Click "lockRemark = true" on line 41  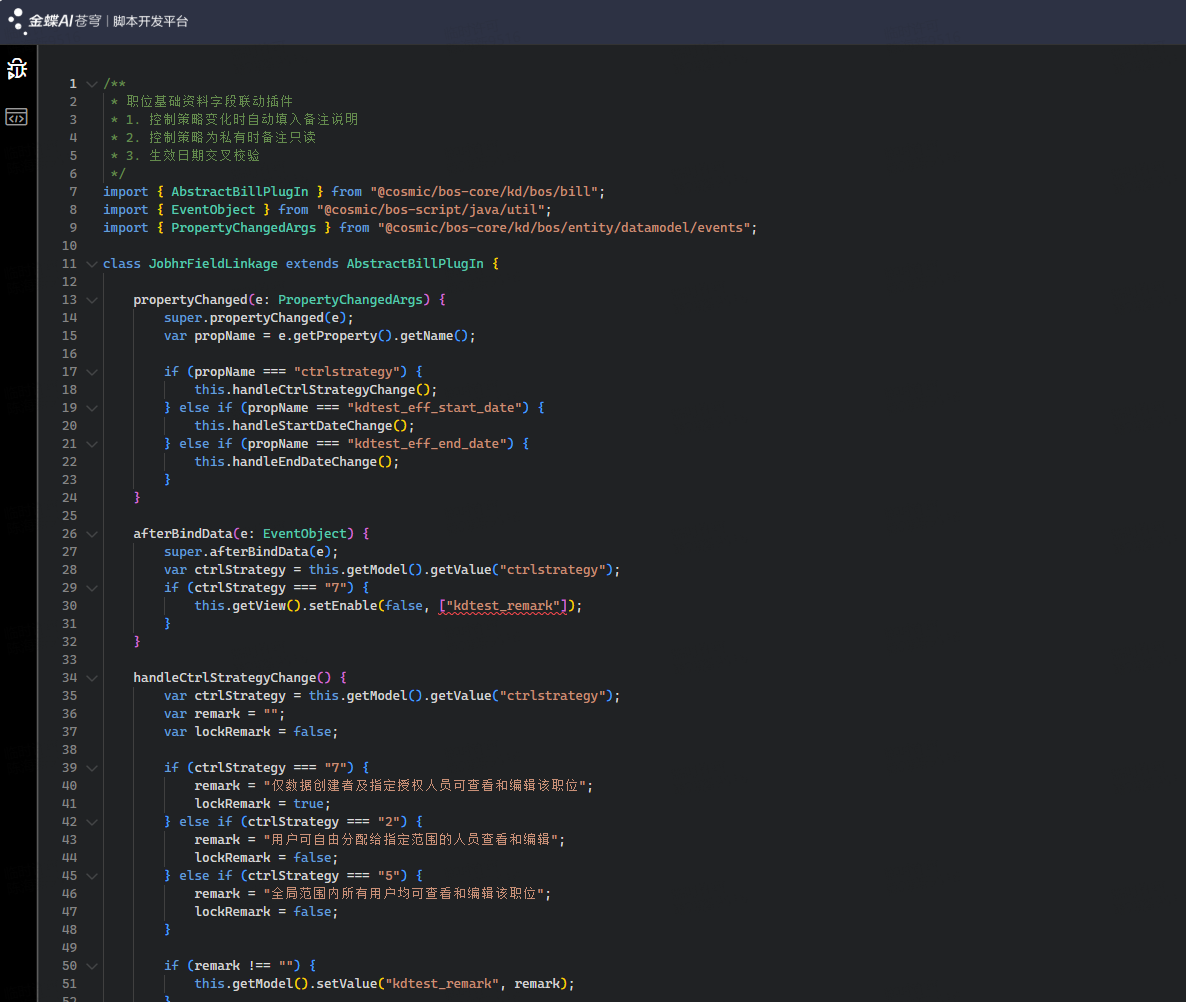tap(259, 804)
